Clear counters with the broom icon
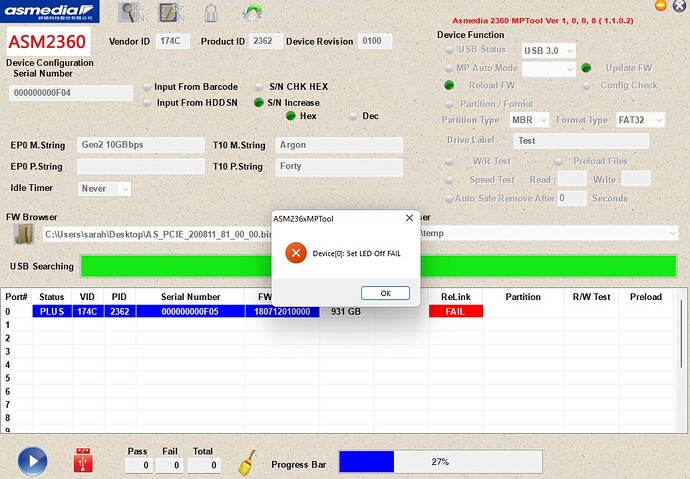This screenshot has width=690, height=479. [247, 462]
